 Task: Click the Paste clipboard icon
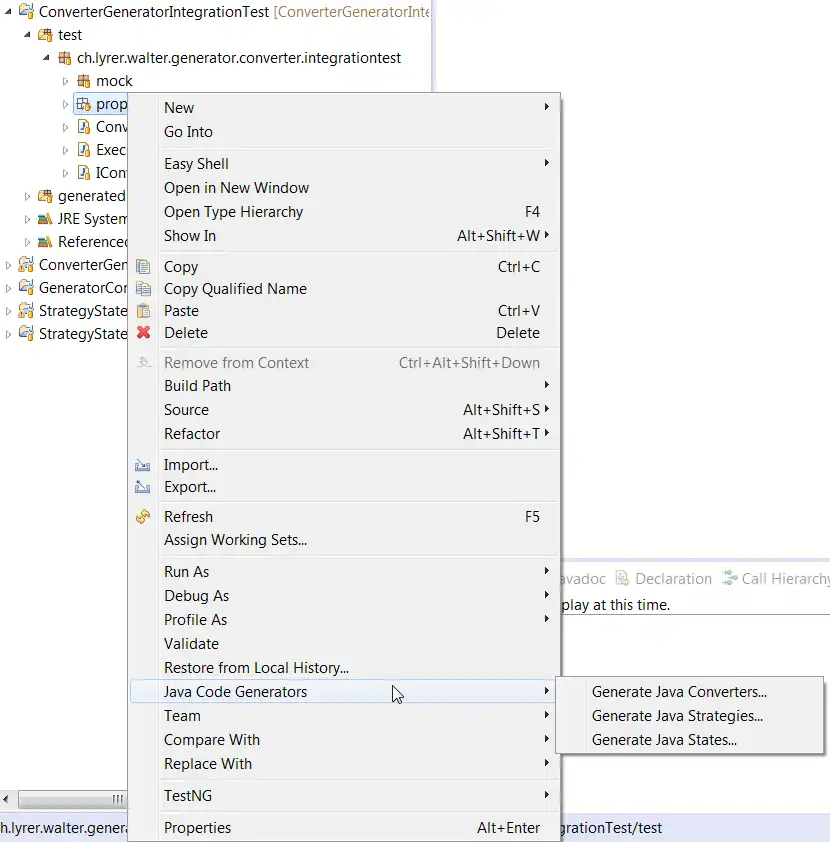point(143,310)
